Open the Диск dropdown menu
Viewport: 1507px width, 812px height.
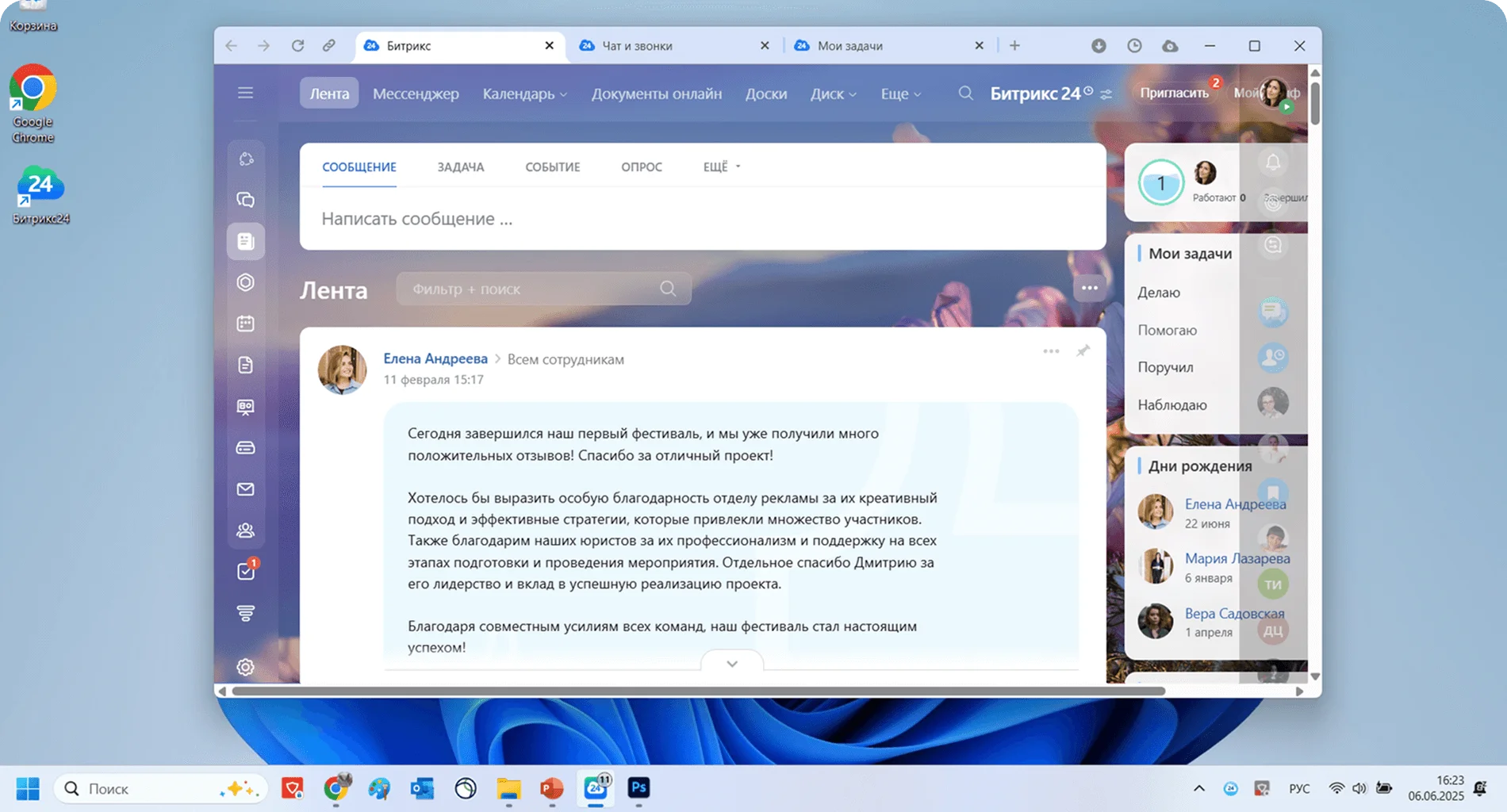[x=833, y=94]
